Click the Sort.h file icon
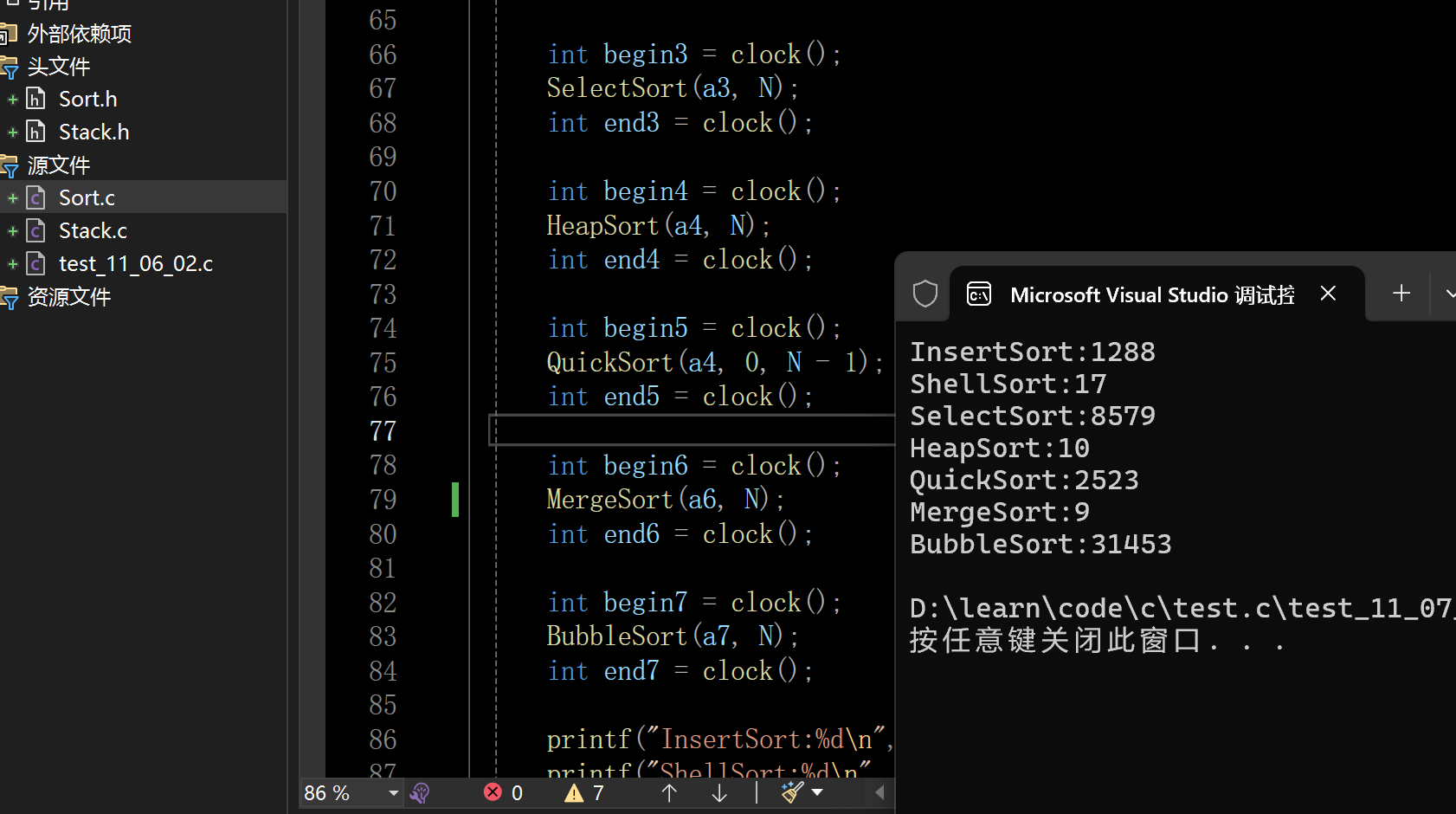 click(x=35, y=99)
